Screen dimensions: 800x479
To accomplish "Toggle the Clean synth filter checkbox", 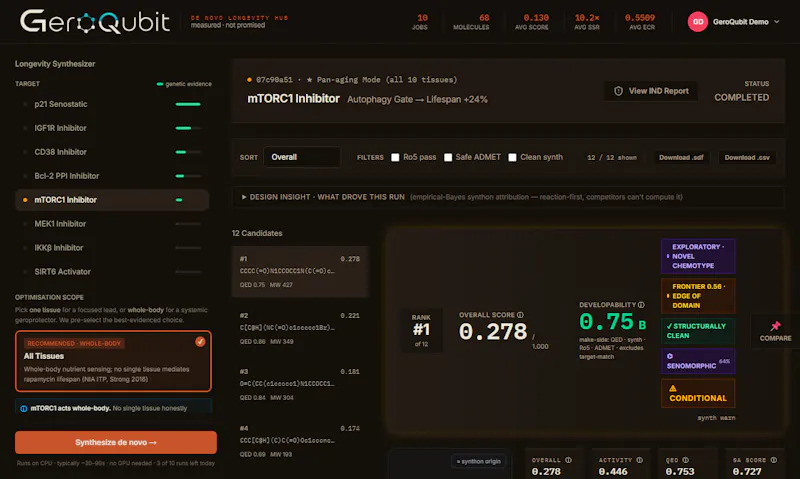I will coord(512,157).
